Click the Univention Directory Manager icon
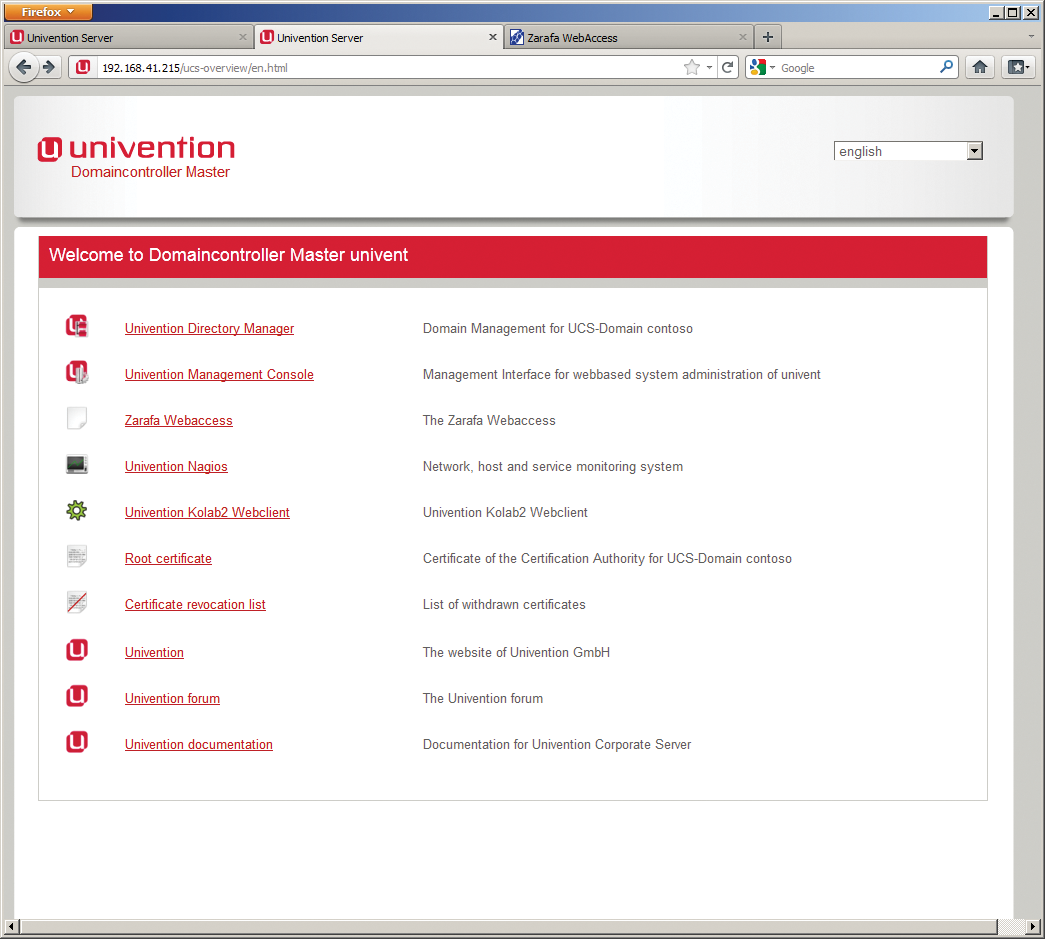Screen dimensions: 1045x939 77,326
